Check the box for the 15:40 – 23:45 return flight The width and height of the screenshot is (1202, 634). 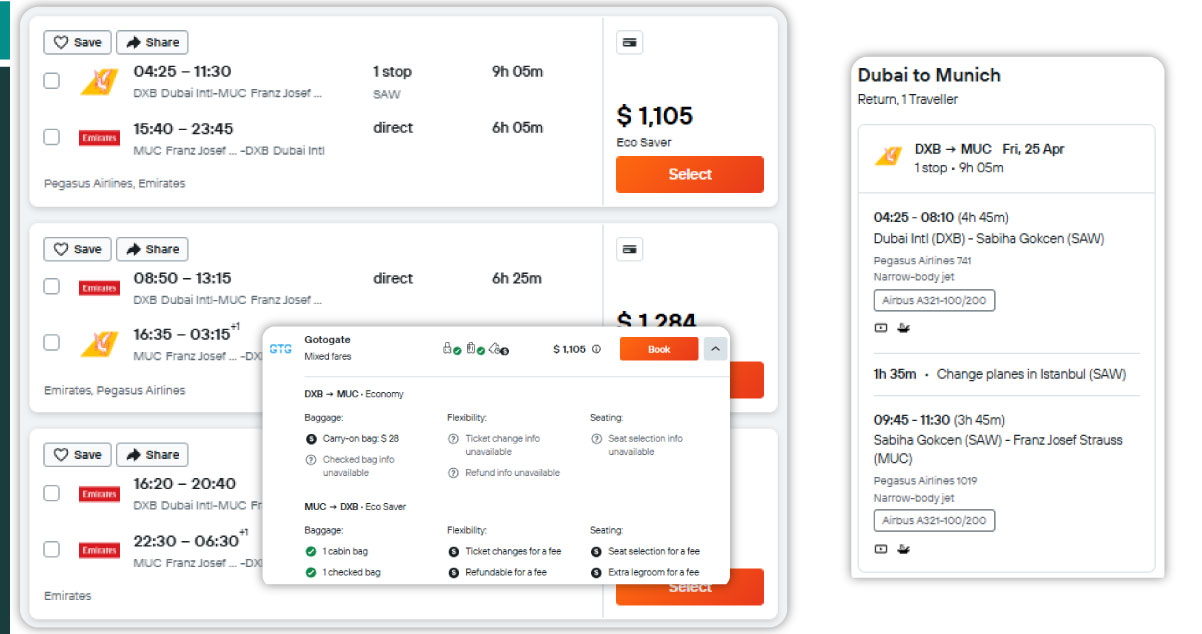point(51,137)
